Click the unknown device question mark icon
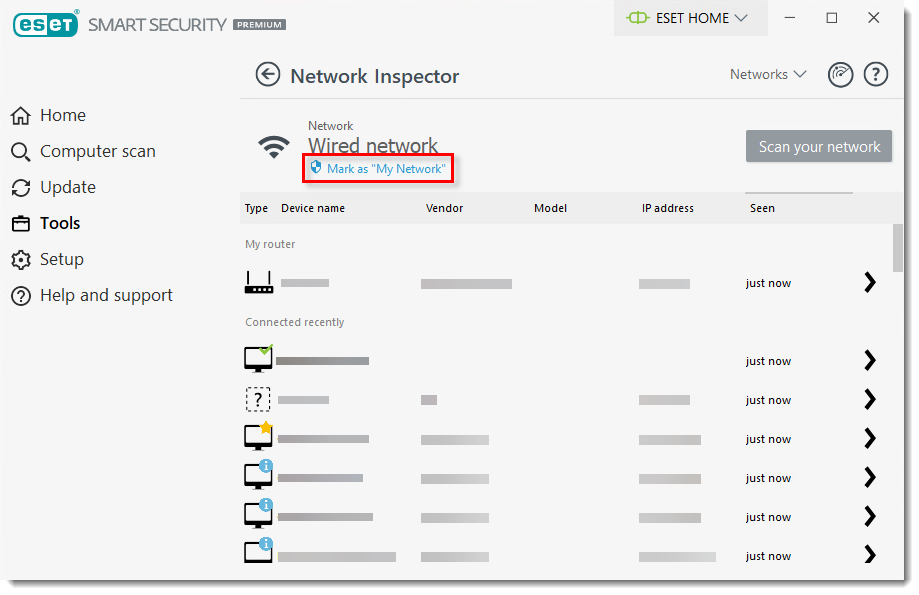Image resolution: width=919 pixels, height=595 pixels. pos(258,399)
